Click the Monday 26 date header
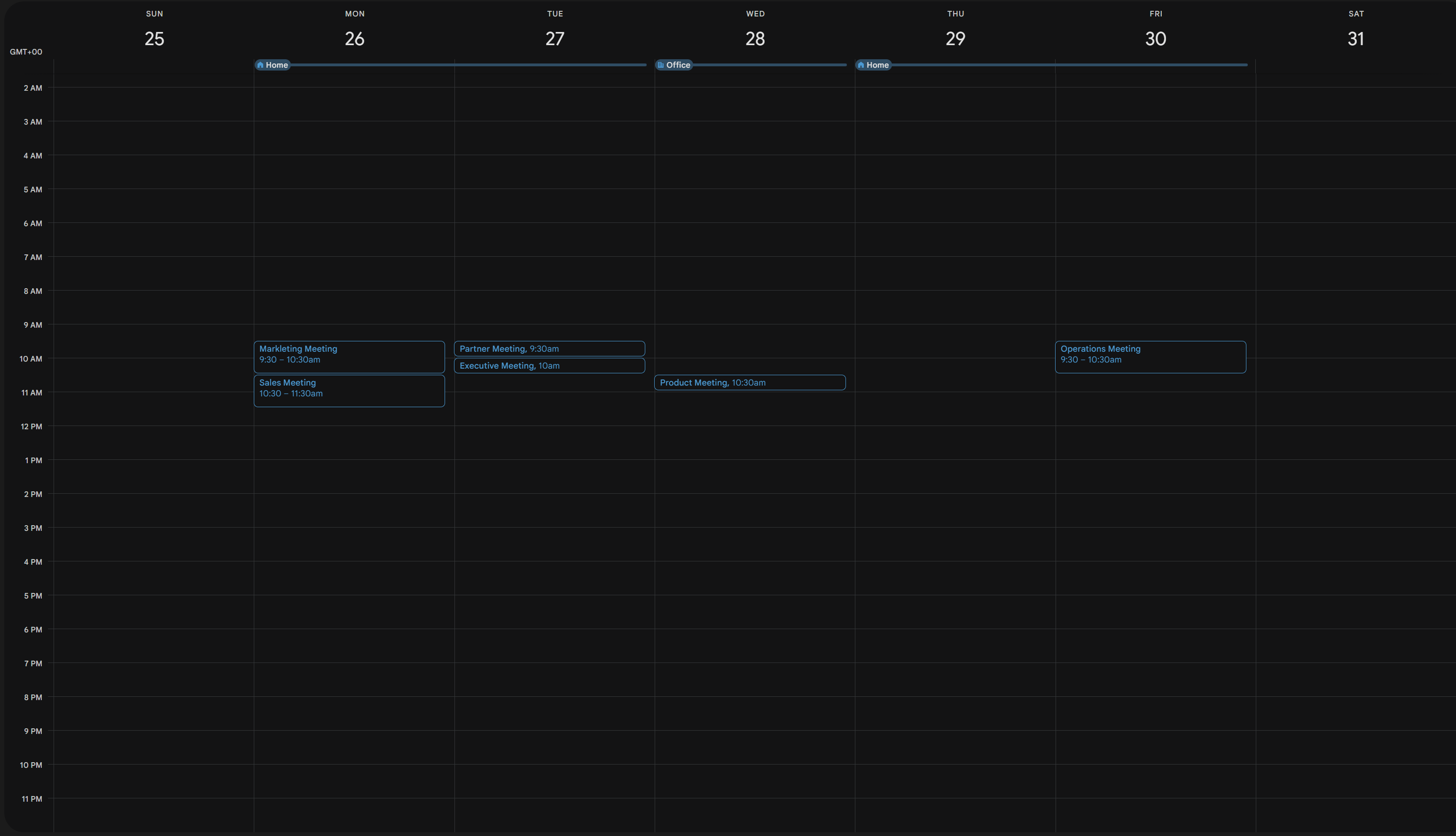 point(354,39)
